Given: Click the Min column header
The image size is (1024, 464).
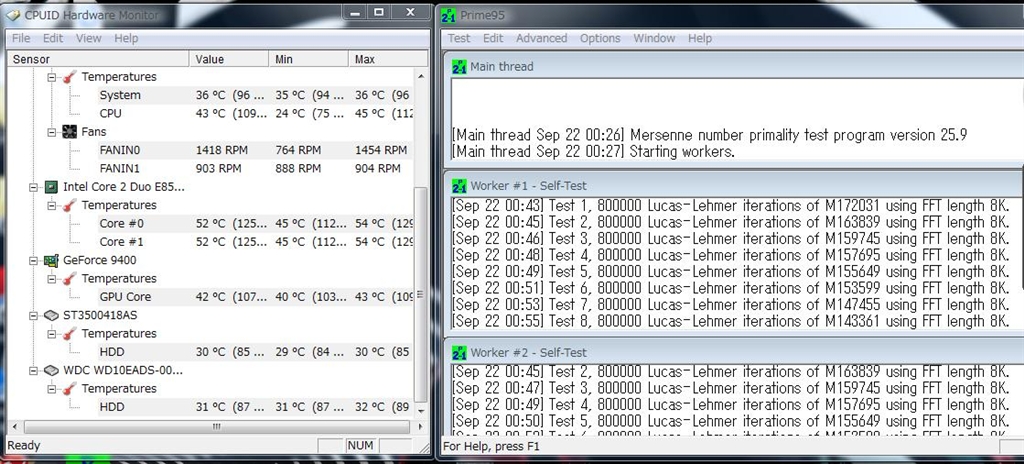Looking at the screenshot, I should click(308, 59).
